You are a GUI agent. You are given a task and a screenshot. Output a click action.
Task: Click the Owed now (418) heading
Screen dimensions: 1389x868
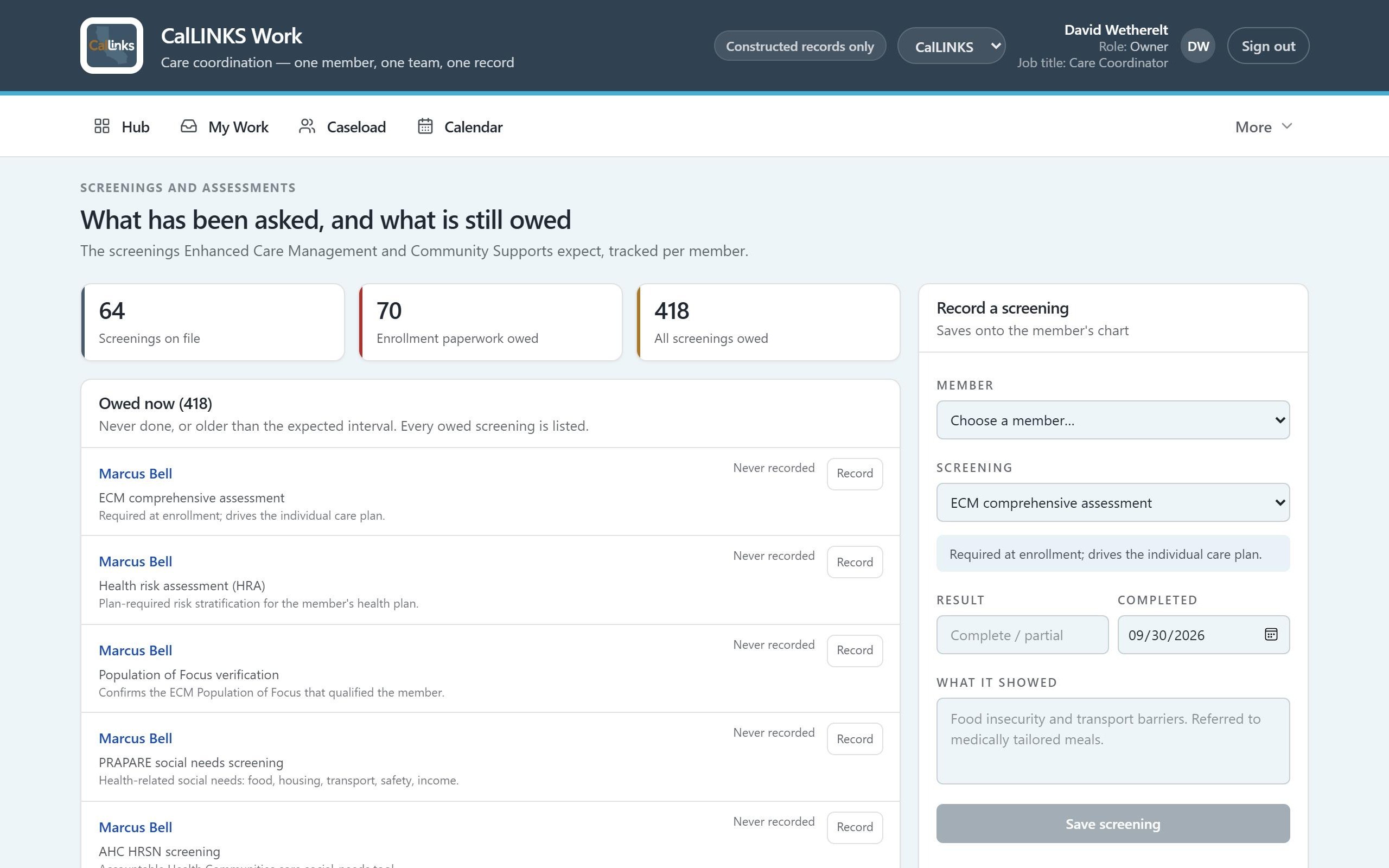coord(156,404)
